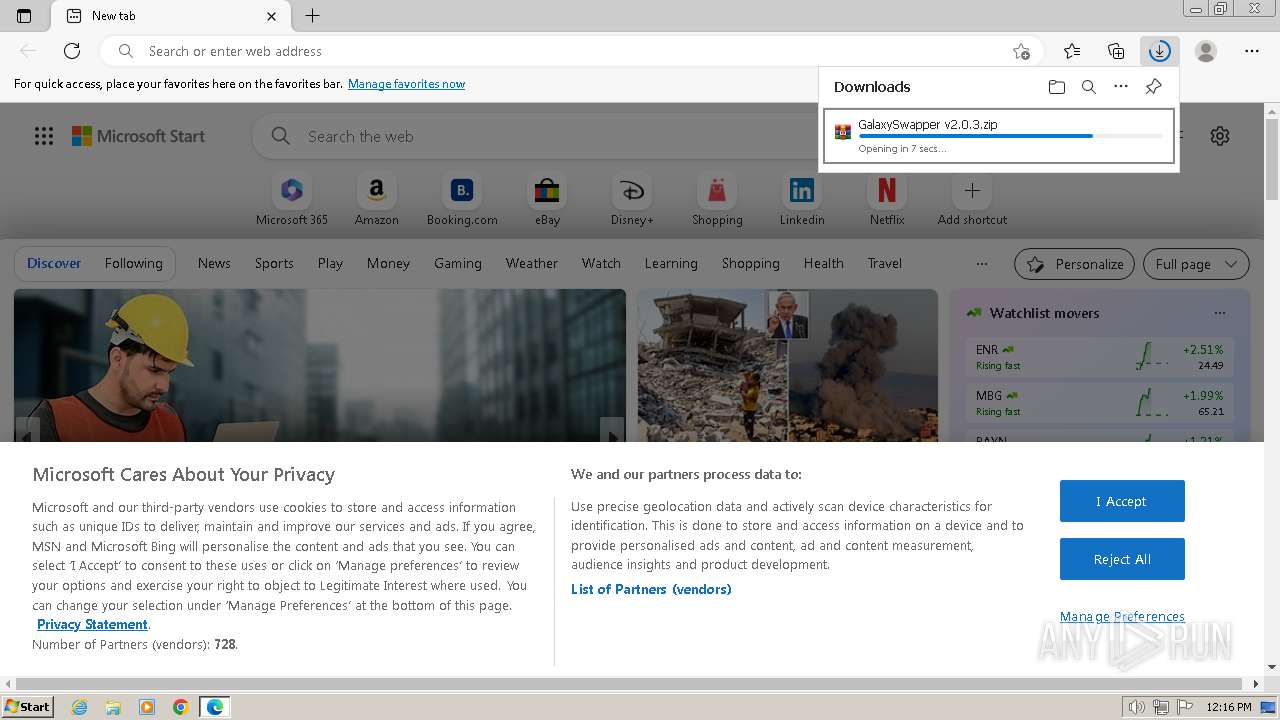This screenshot has width=1280, height=720.
Task: Open the Microsoft apps grid launcher
Action: pyautogui.click(x=44, y=136)
